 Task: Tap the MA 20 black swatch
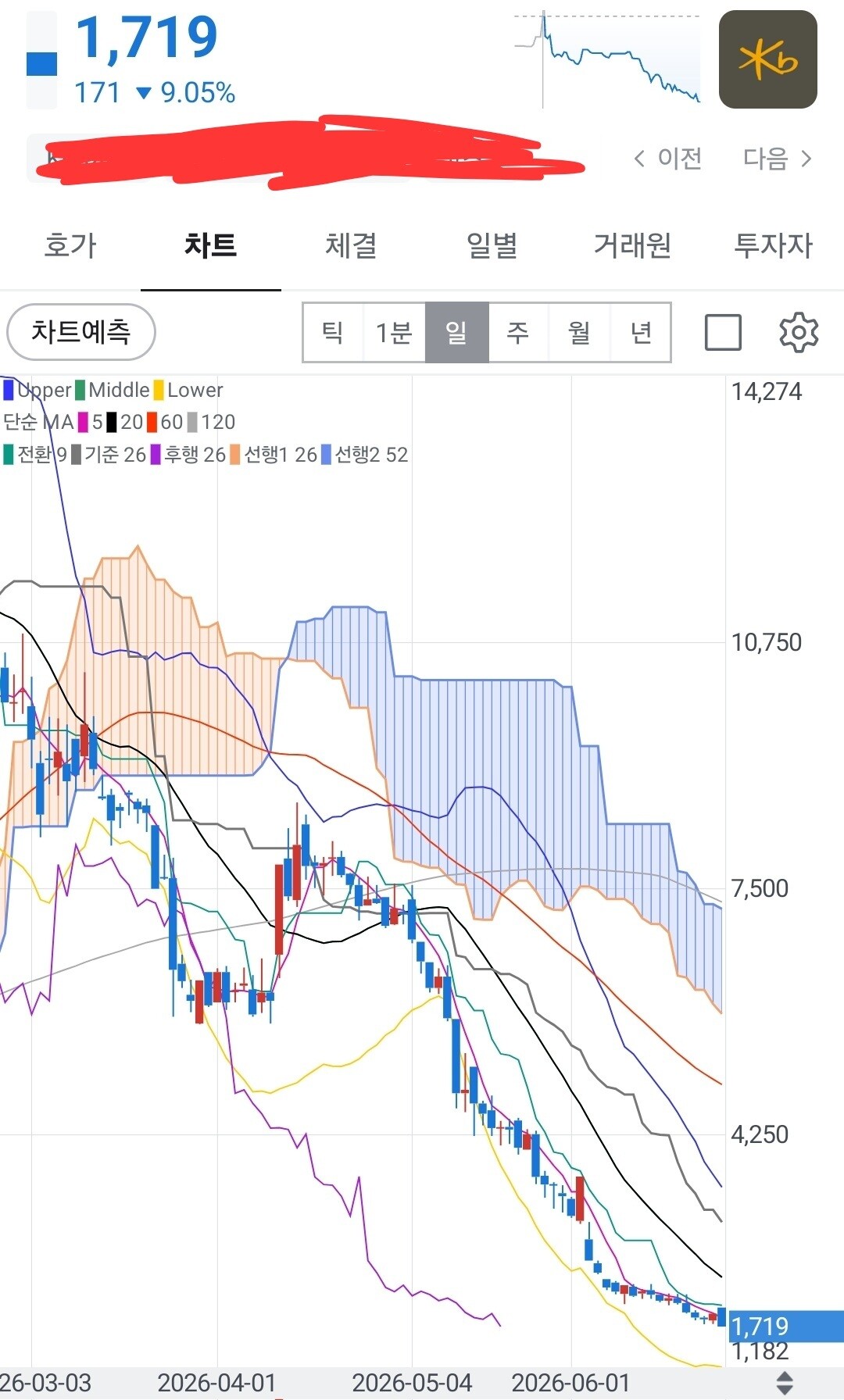(112, 422)
